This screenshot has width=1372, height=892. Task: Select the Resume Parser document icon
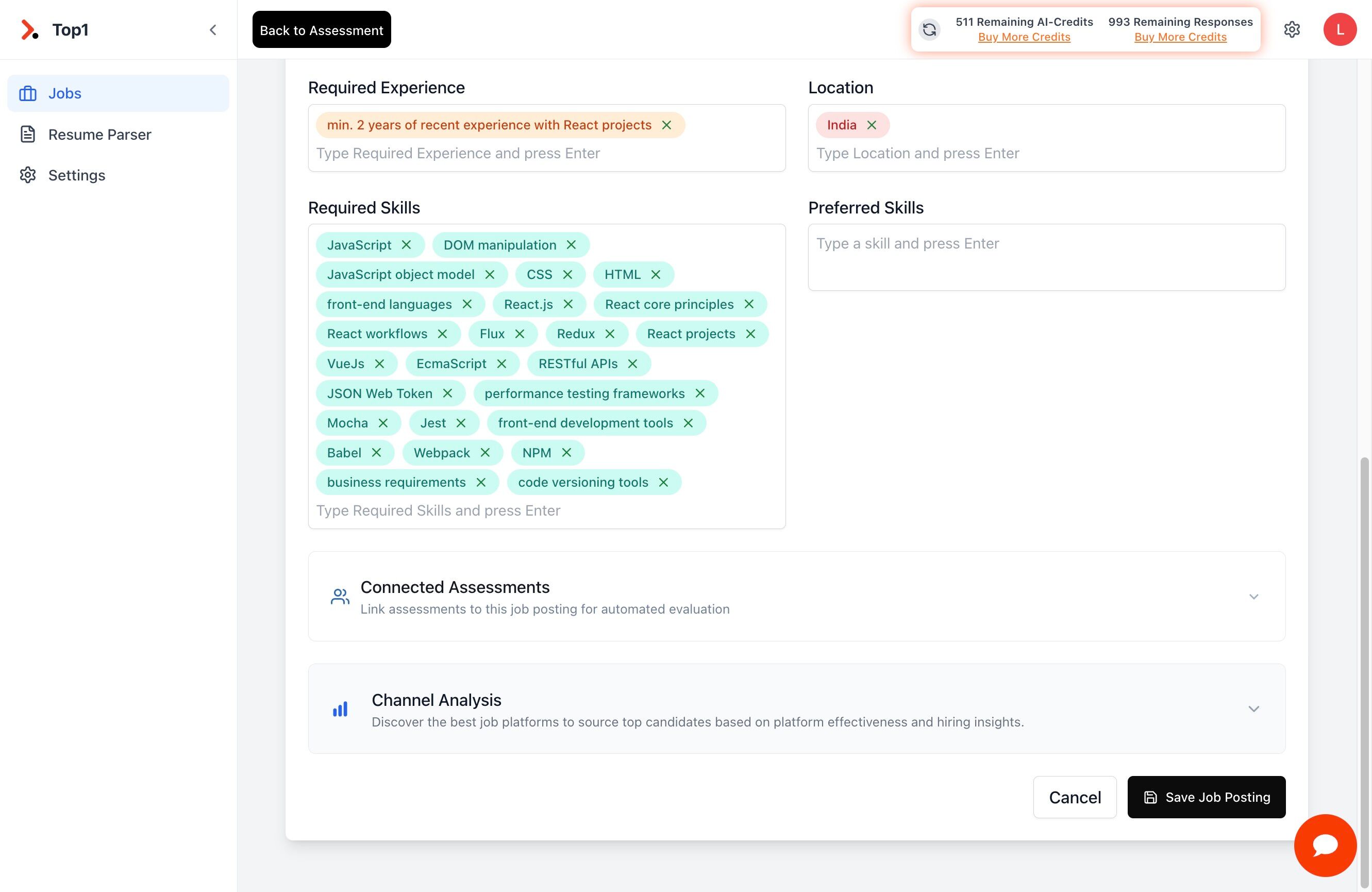coord(28,134)
